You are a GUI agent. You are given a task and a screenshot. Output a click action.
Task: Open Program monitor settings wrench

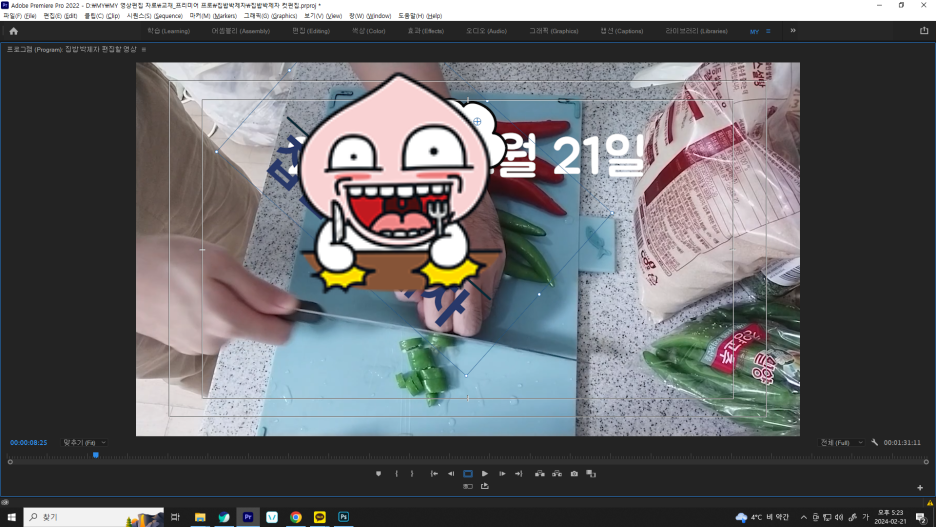875,442
